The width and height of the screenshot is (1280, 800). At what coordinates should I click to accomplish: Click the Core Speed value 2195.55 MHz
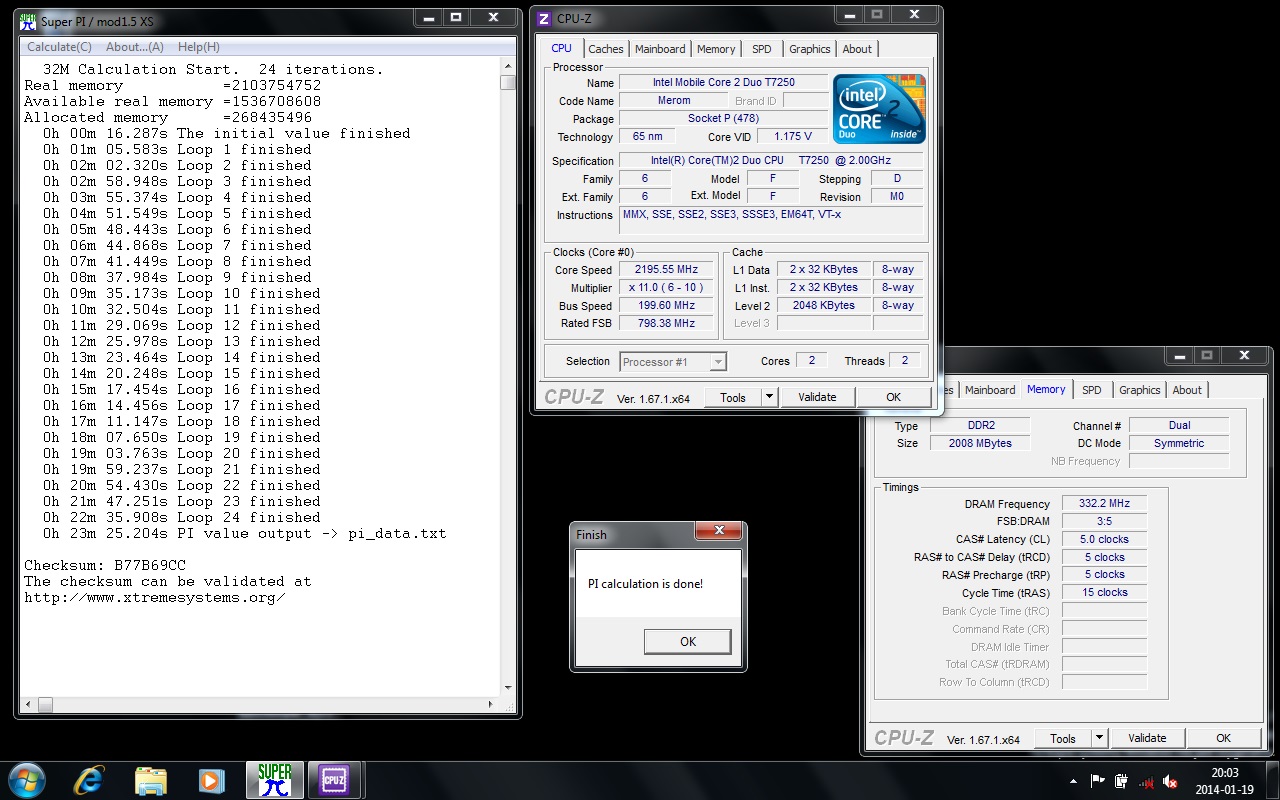point(666,270)
